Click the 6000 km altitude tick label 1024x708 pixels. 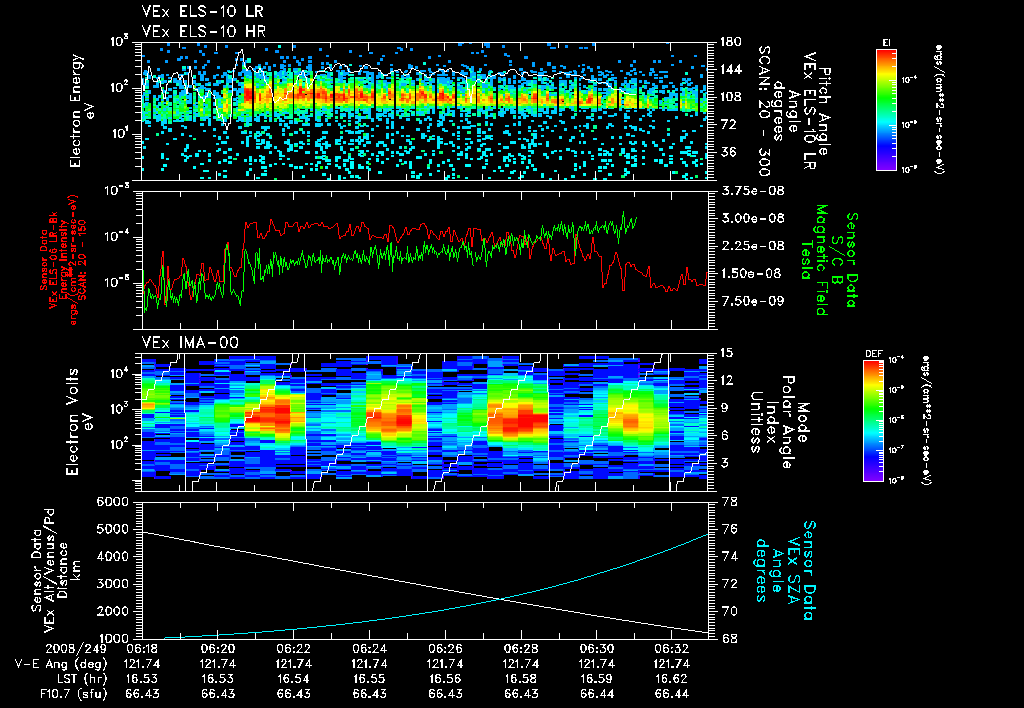point(112,502)
